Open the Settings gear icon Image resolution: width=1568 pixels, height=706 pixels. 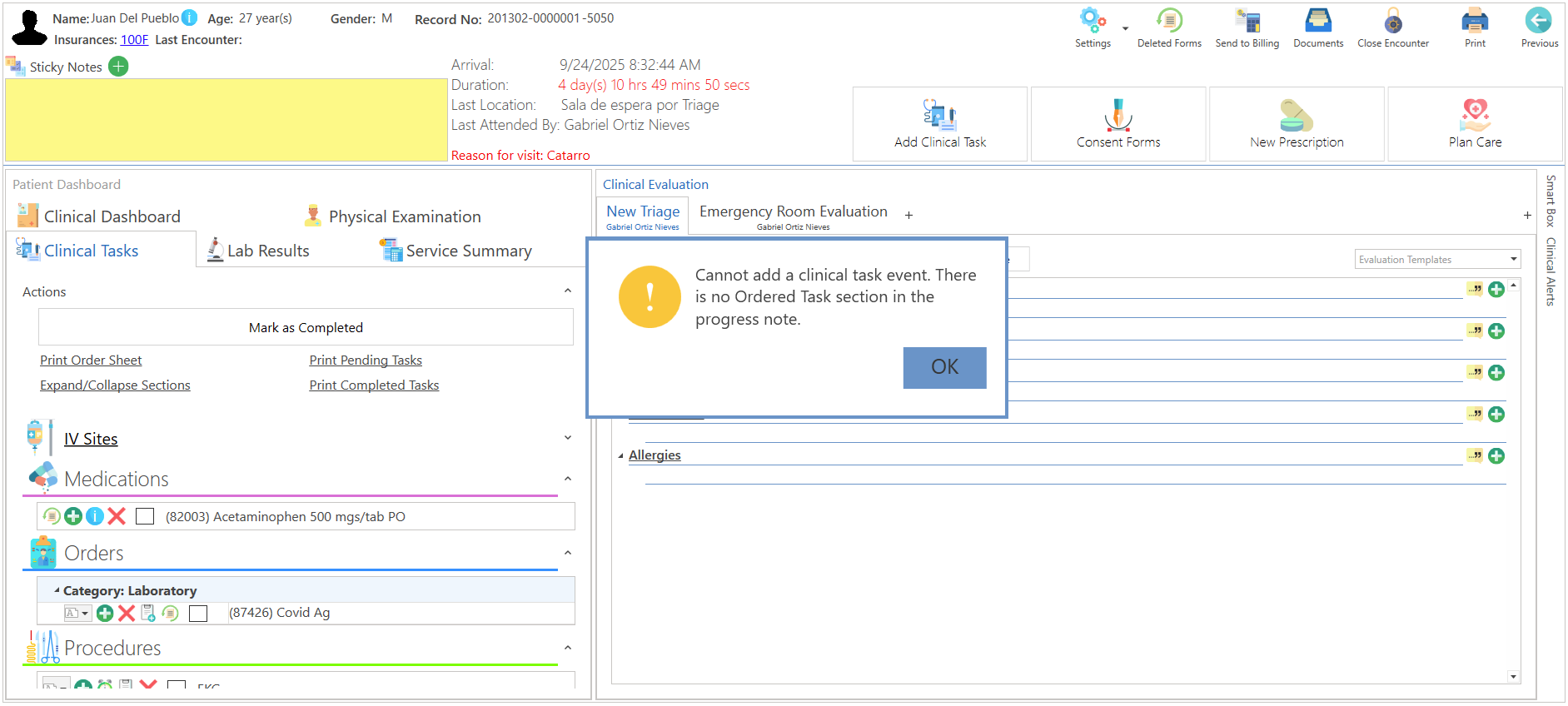tap(1092, 20)
